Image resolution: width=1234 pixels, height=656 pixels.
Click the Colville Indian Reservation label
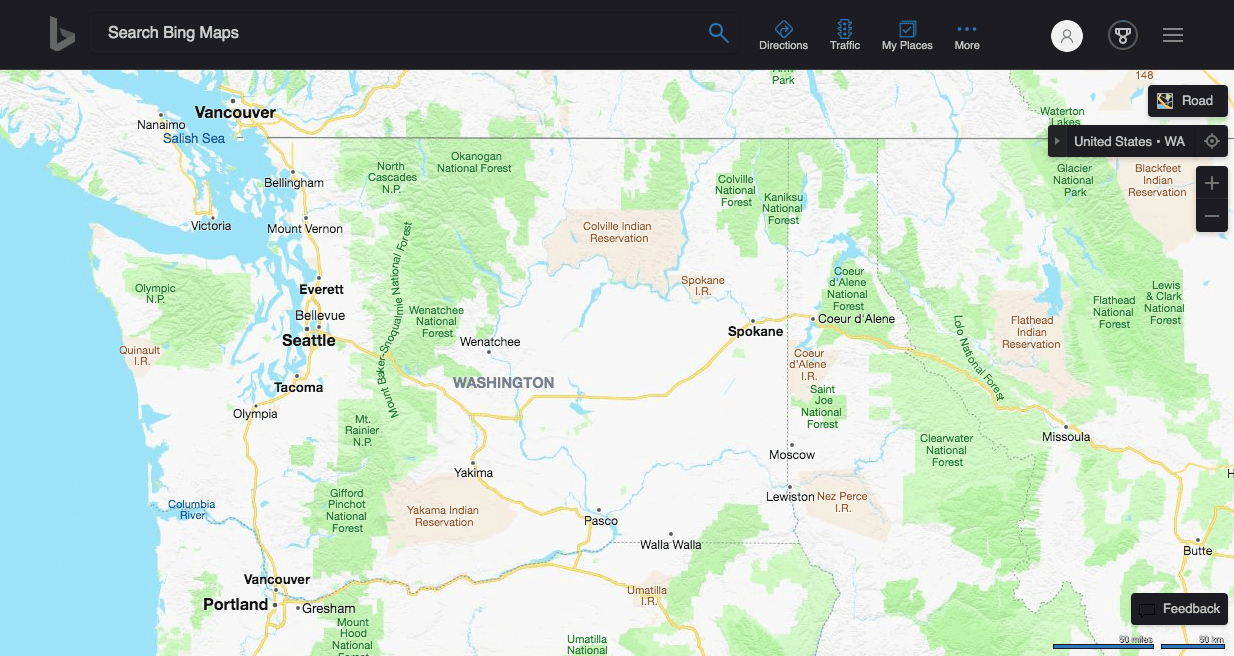click(618, 232)
